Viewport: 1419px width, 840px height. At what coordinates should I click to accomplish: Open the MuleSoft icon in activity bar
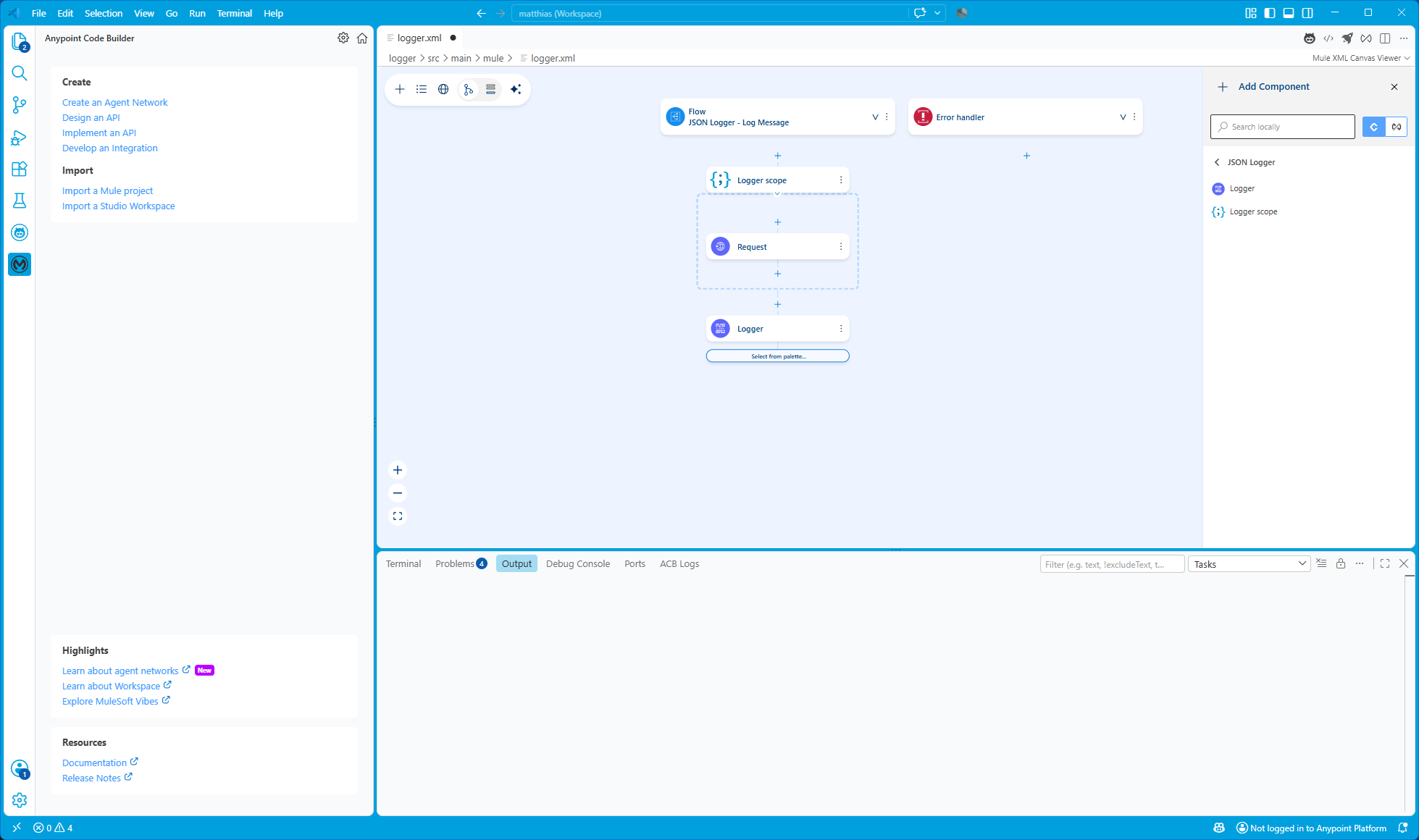pyautogui.click(x=20, y=264)
